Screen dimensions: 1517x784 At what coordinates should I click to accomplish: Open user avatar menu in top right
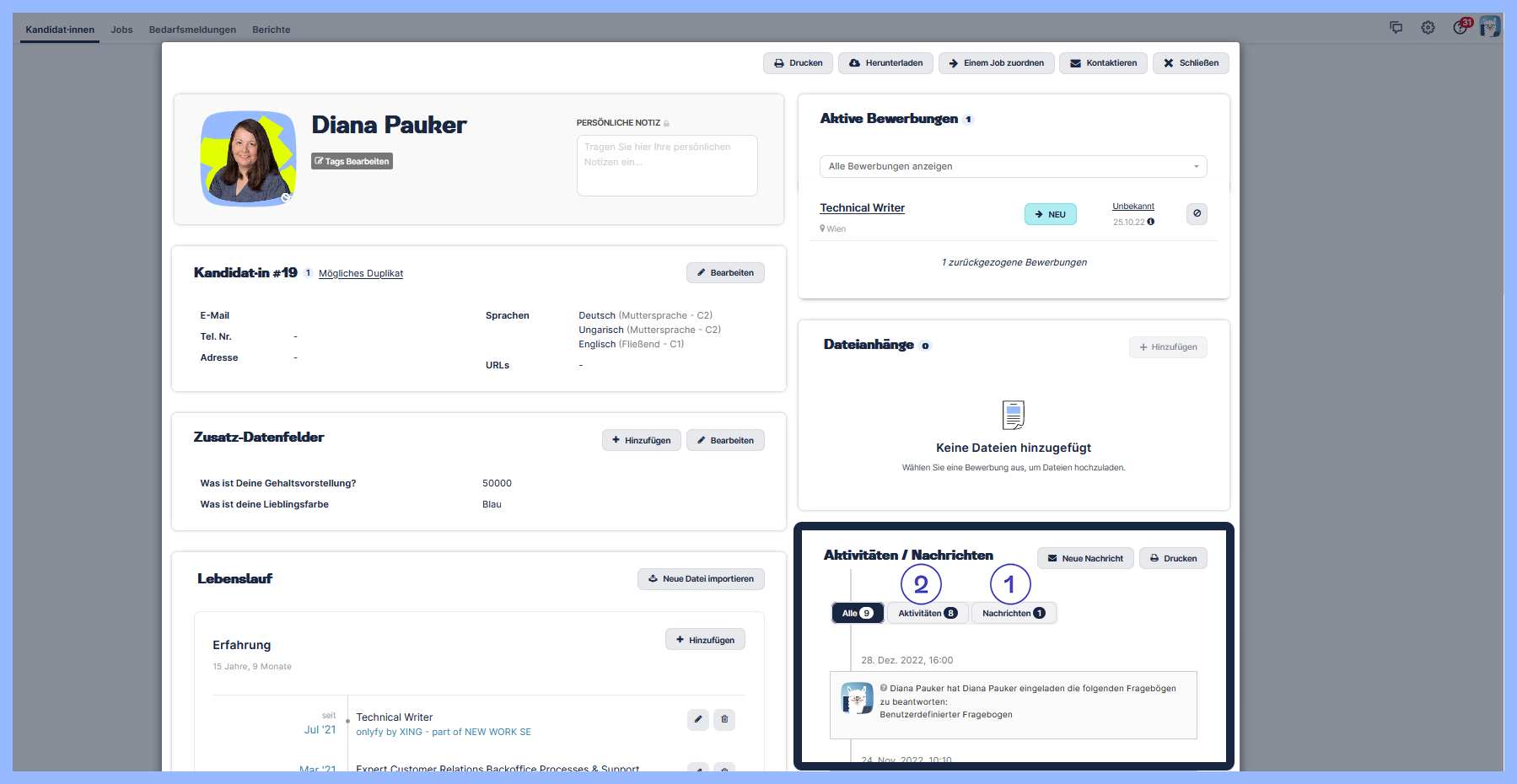click(1490, 27)
